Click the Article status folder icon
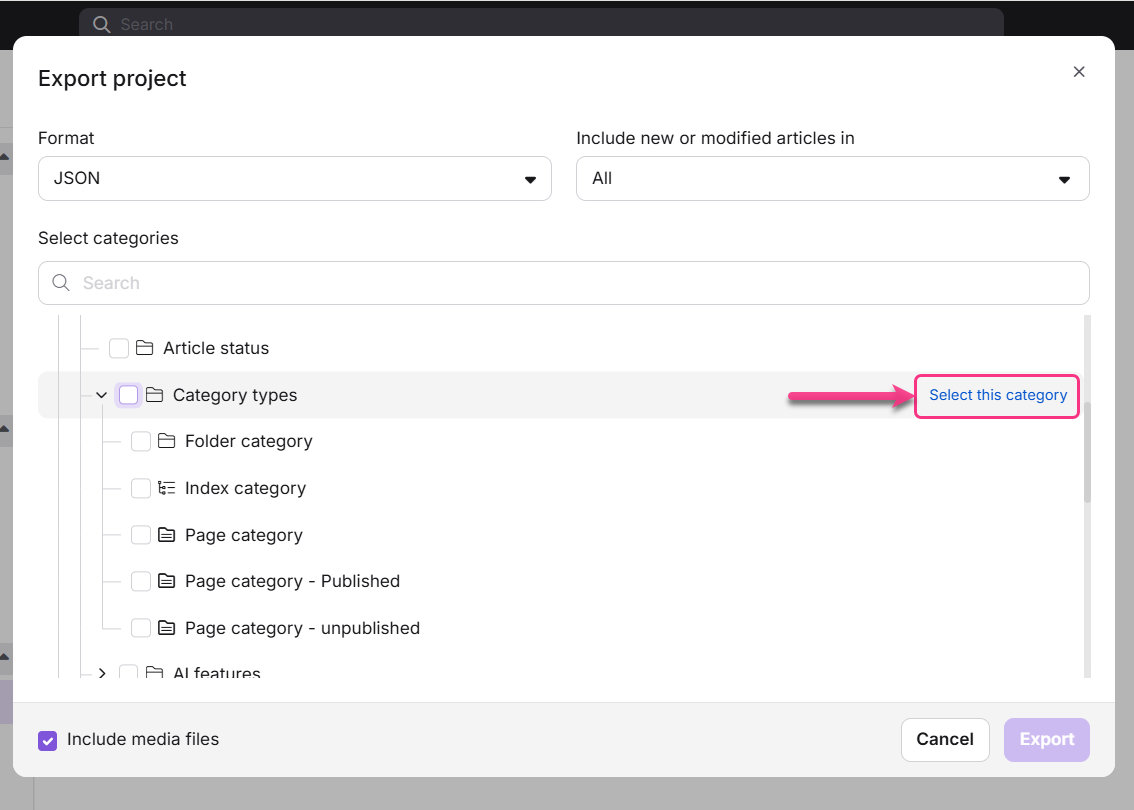The height and width of the screenshot is (810, 1134). point(145,348)
